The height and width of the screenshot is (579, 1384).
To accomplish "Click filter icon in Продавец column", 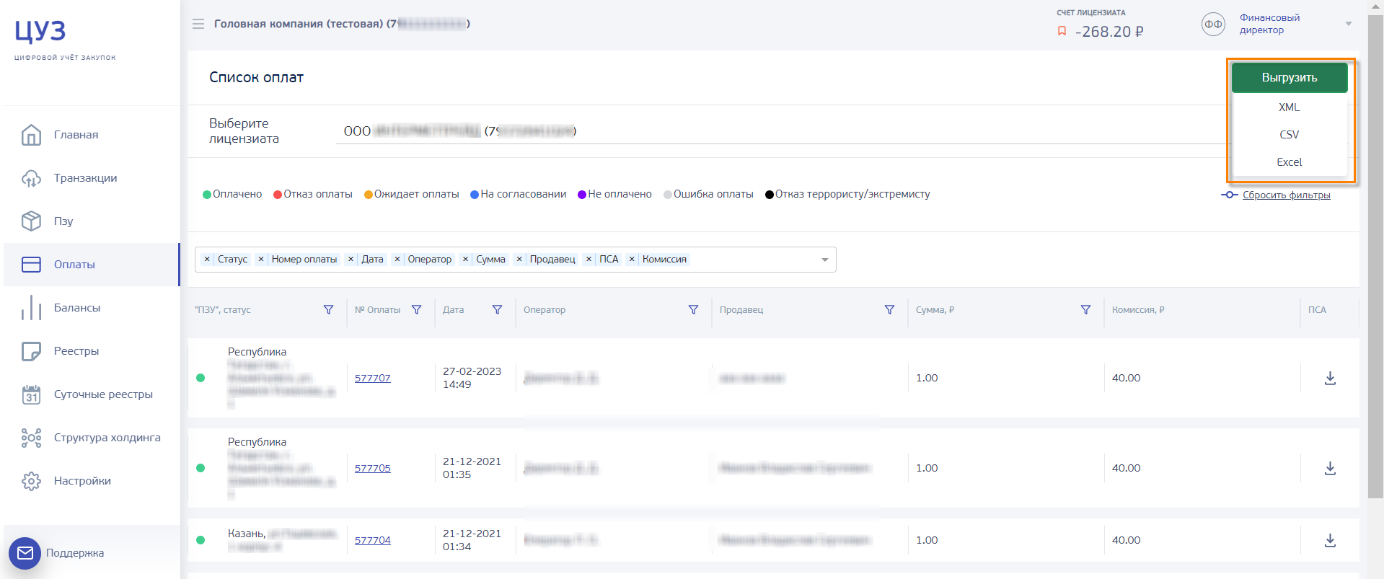I will (x=889, y=310).
